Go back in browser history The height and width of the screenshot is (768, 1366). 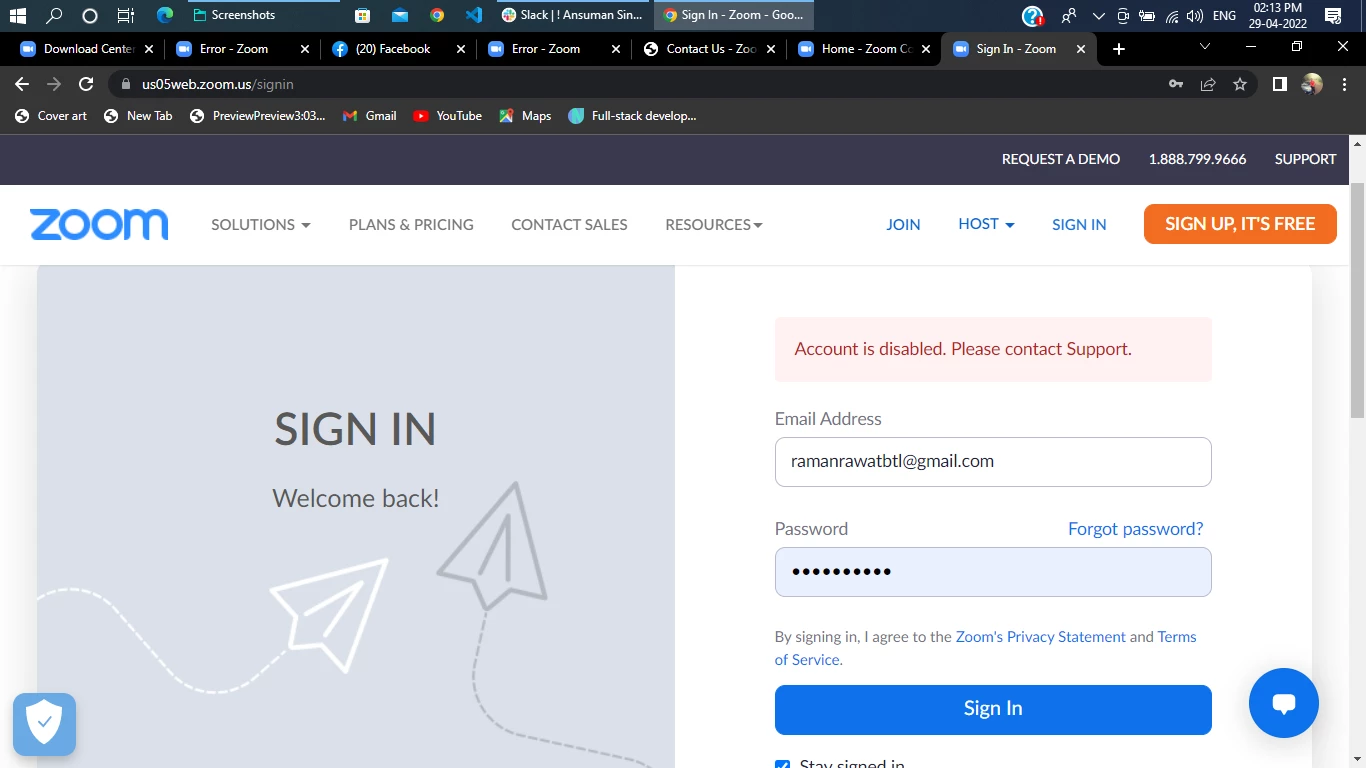point(22,84)
